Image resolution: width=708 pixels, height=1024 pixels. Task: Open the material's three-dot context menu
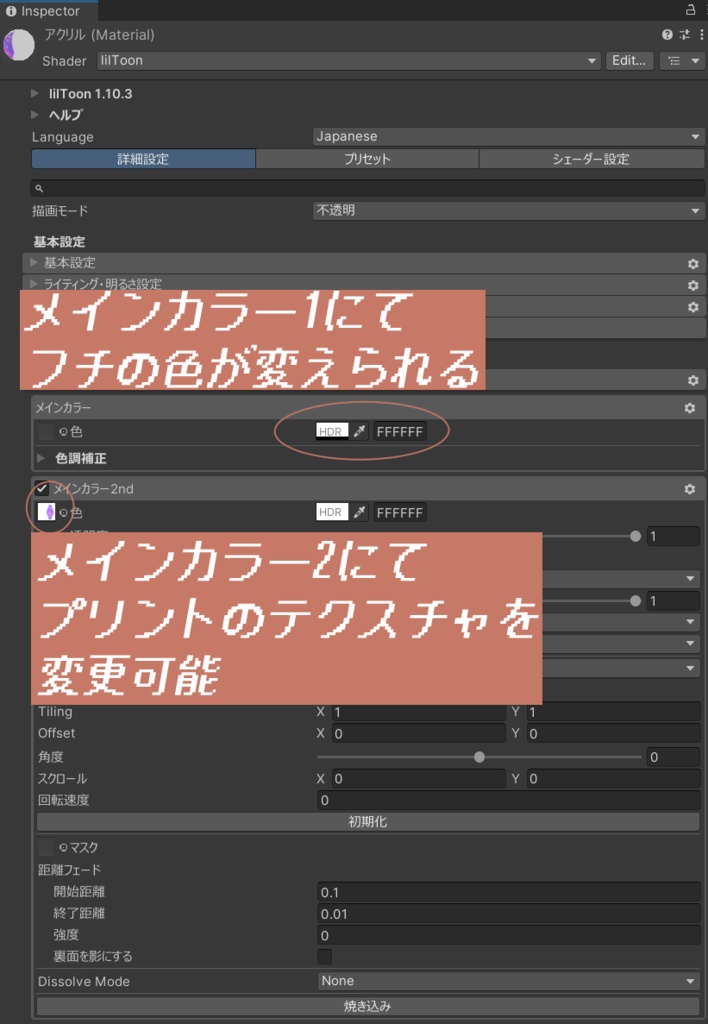coord(701,35)
